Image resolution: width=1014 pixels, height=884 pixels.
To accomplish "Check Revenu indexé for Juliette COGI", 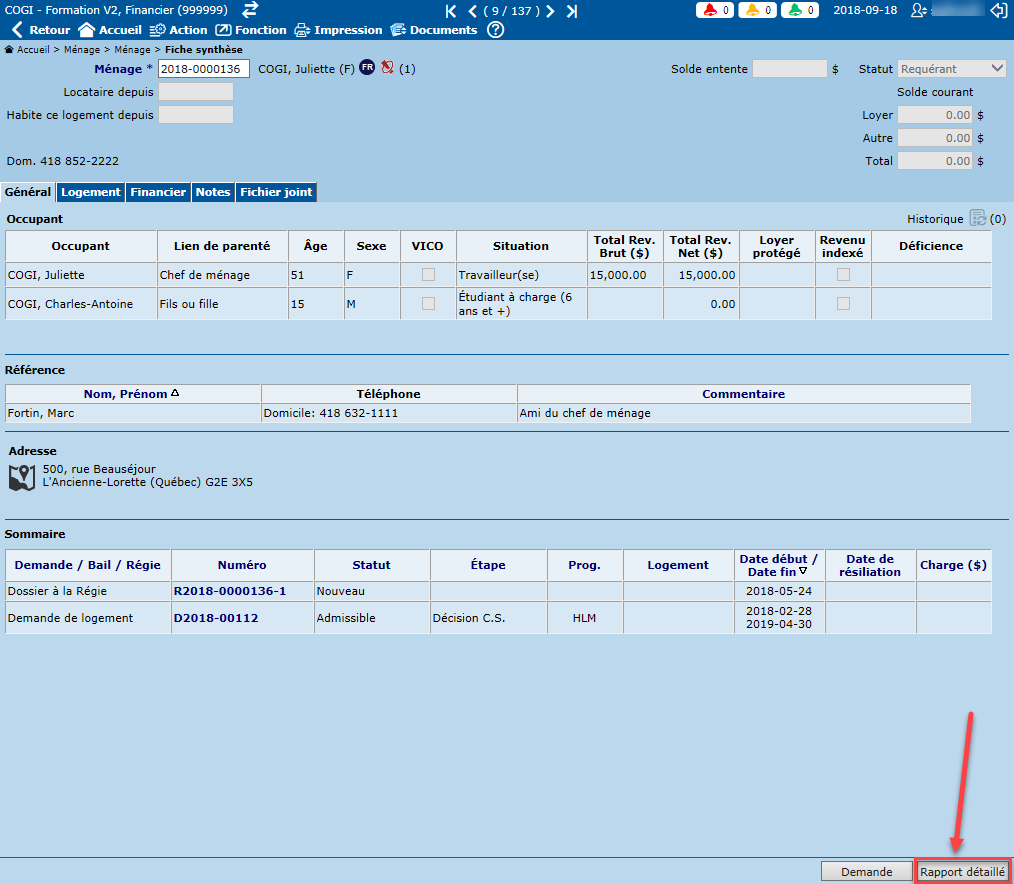I will [x=843, y=274].
